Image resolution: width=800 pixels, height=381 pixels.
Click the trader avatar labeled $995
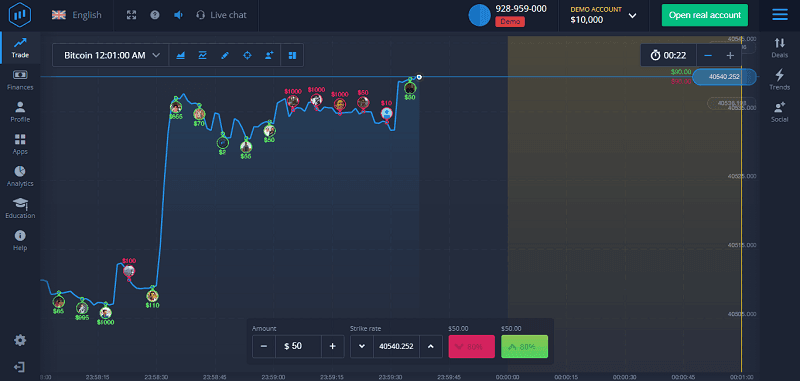(x=82, y=308)
